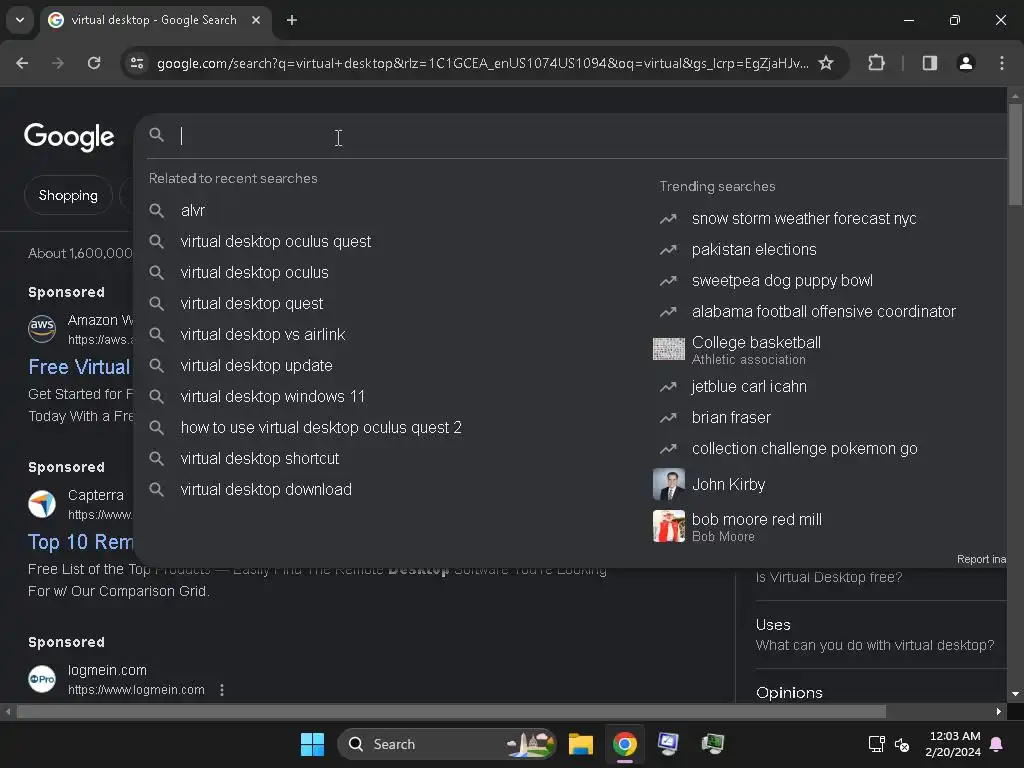Open File Explorer from the taskbar

(x=581, y=744)
